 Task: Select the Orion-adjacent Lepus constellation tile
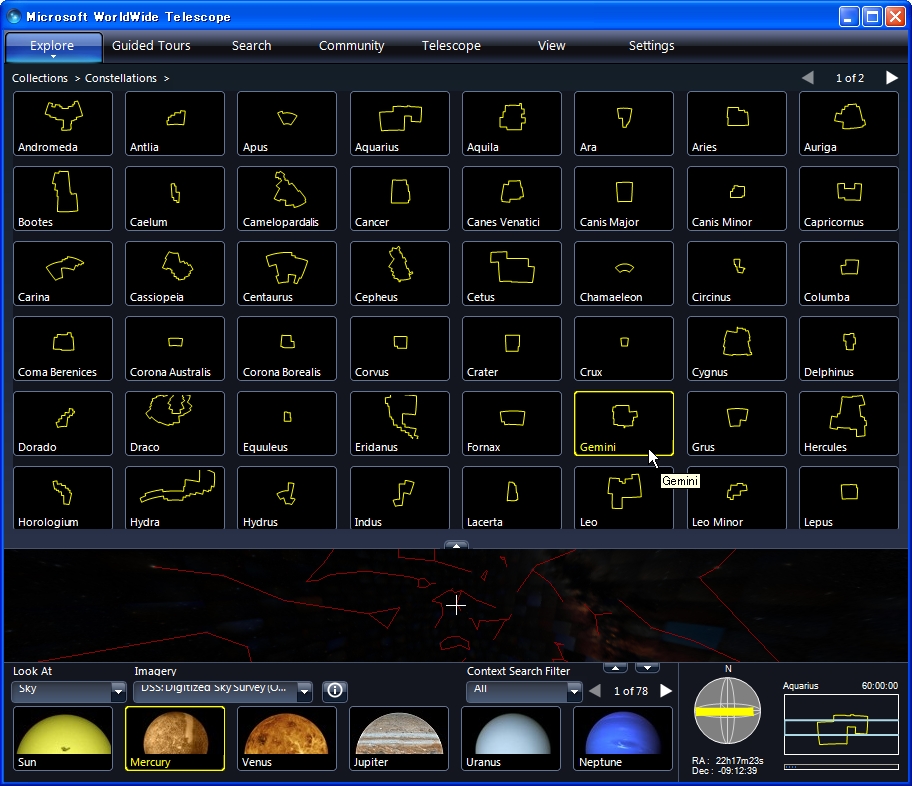tap(849, 498)
